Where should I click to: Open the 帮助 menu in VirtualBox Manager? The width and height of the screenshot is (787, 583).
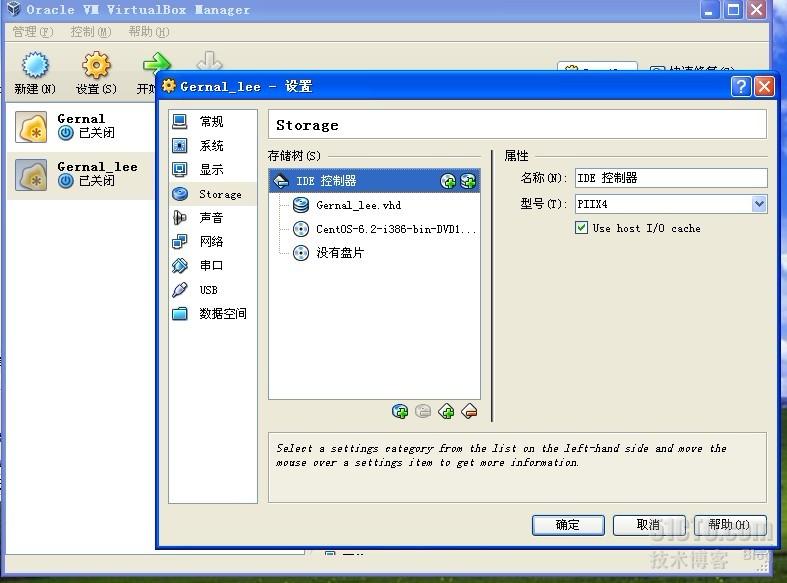point(149,32)
